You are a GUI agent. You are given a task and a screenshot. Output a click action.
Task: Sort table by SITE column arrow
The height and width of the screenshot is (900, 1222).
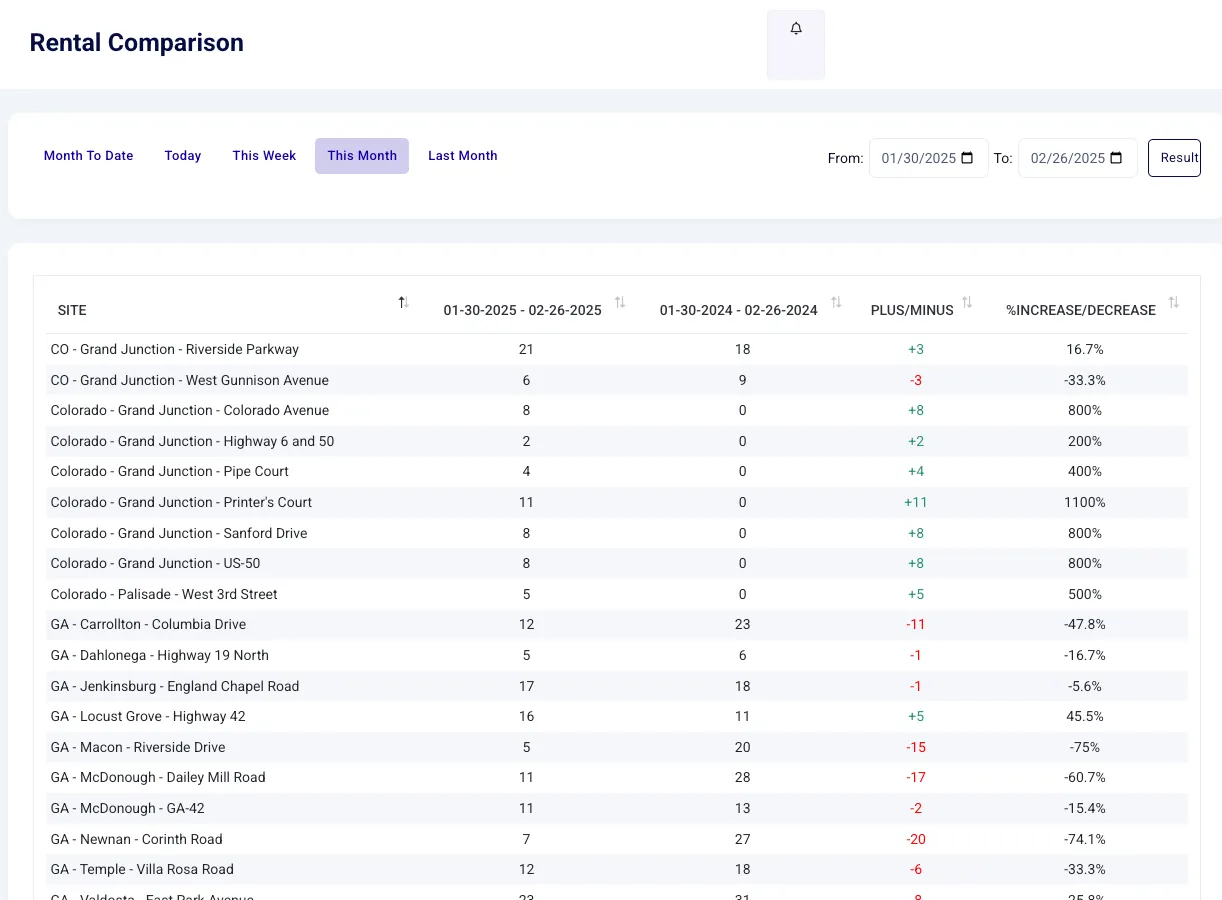(x=404, y=302)
